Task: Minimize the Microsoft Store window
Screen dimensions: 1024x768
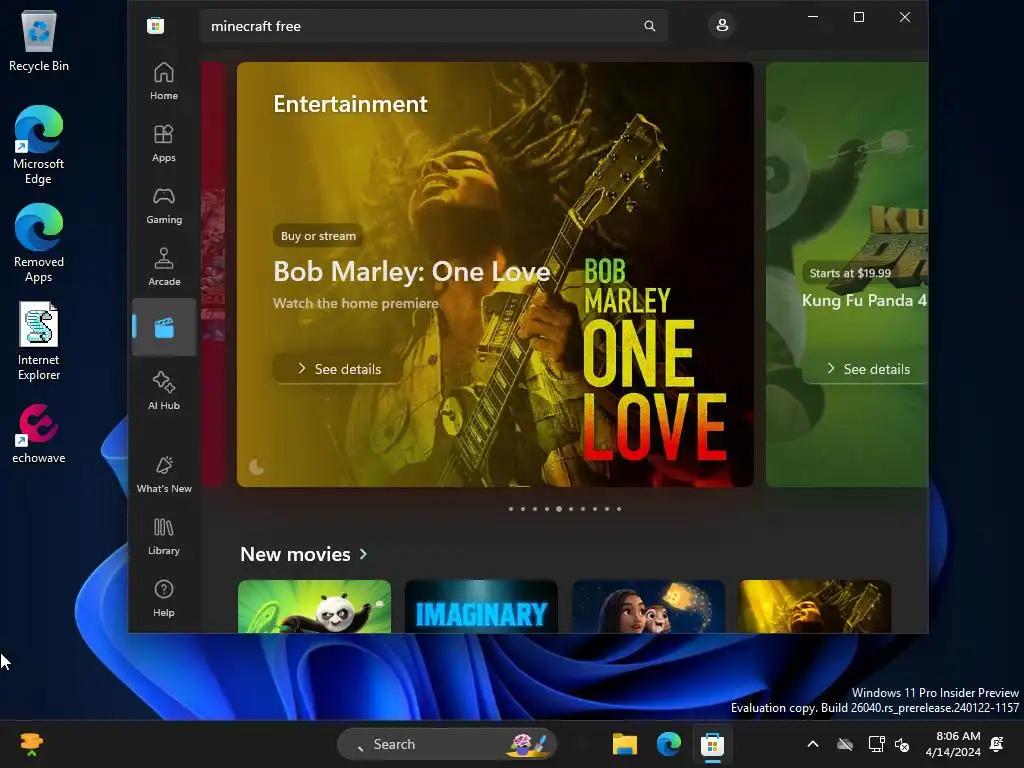Action: [813, 17]
